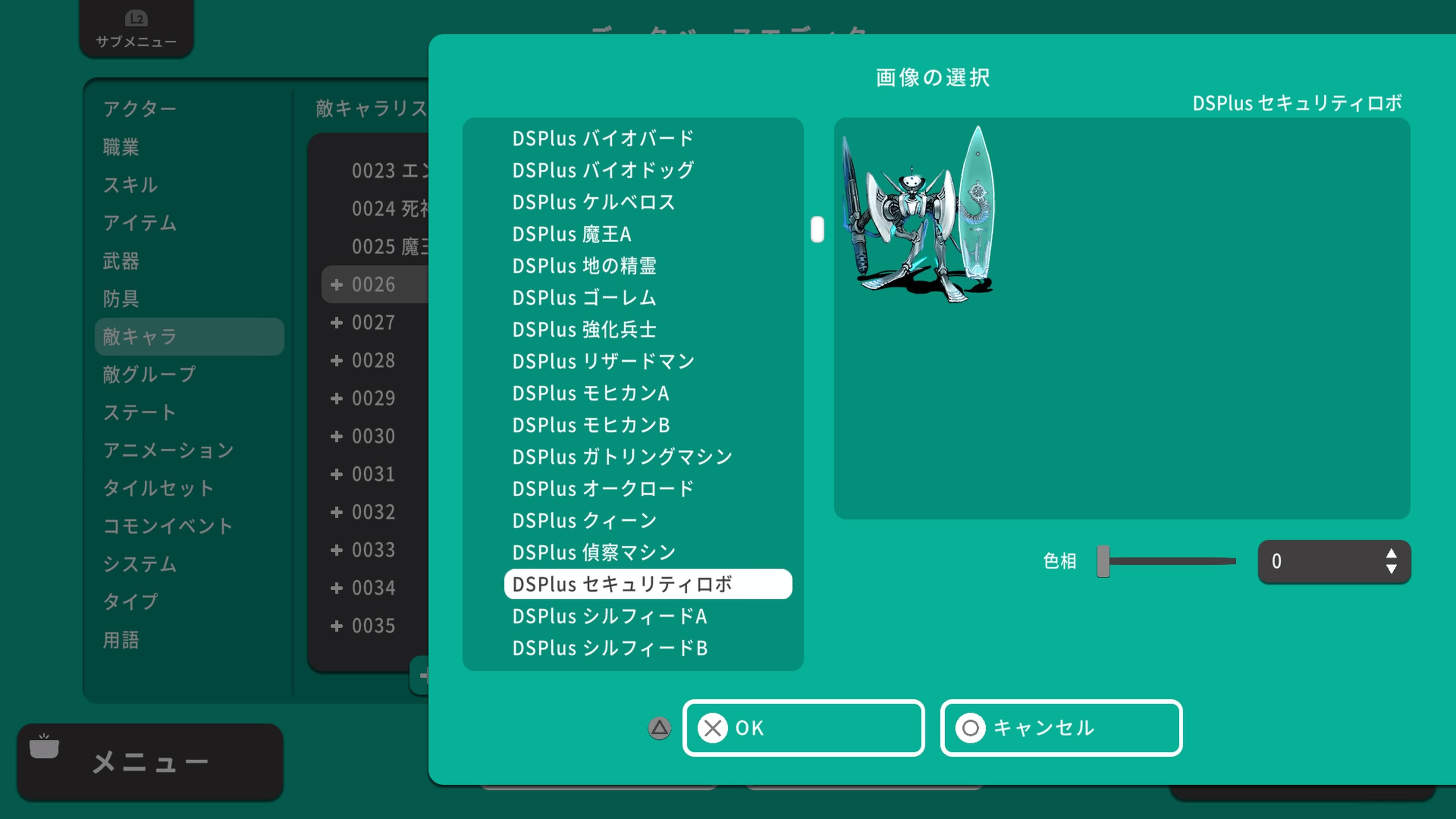Select the 敵キャラ category in the sidebar
Viewport: 1456px width, 819px height.
coord(137,336)
